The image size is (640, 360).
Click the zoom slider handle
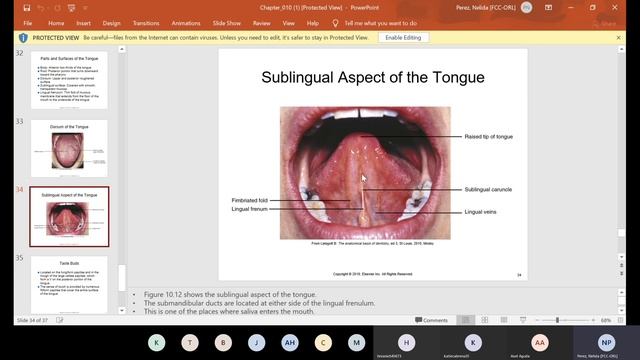(557, 320)
